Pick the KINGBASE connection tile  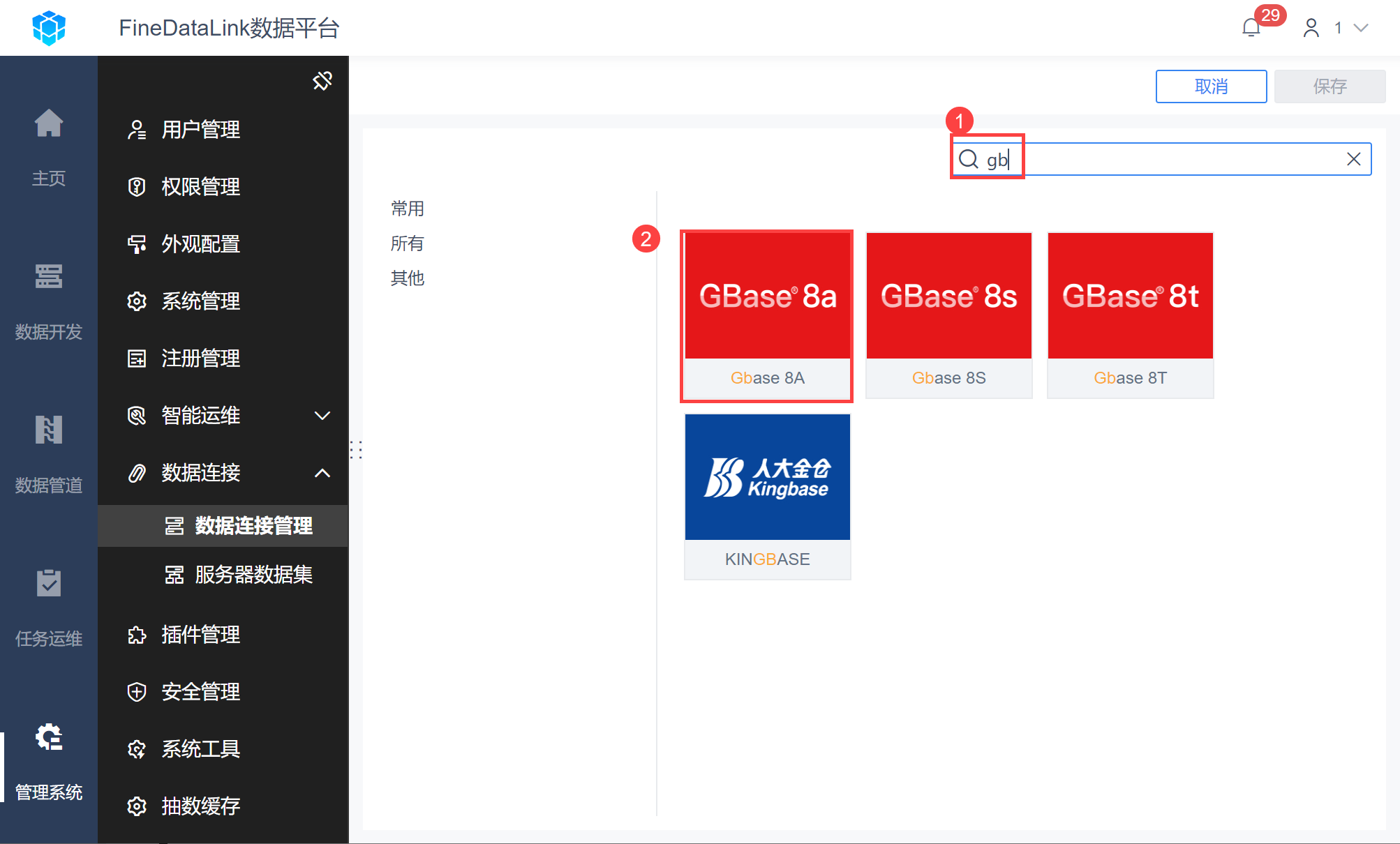click(767, 497)
